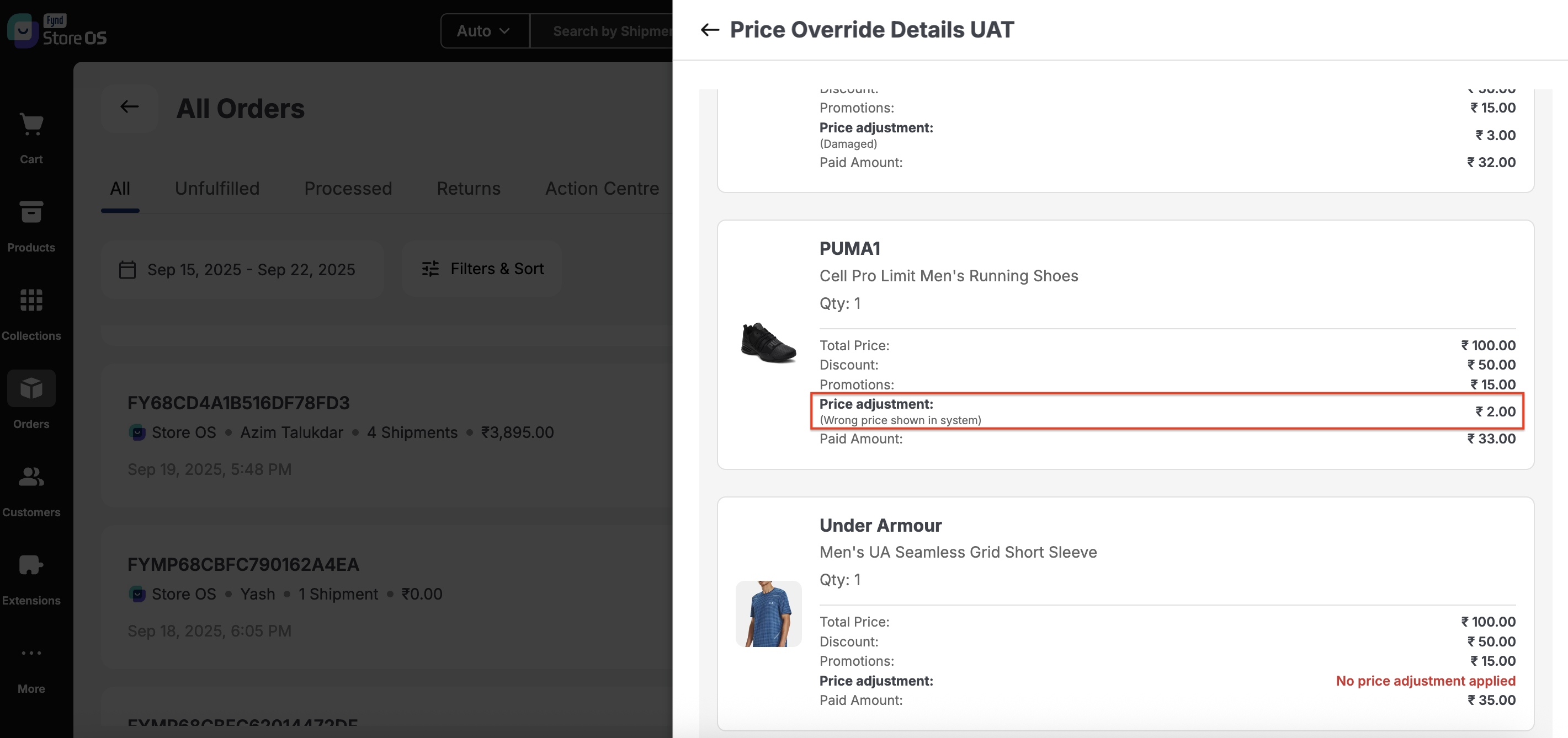Open order FY68CD4A1B516DF78FD3
The width and height of the screenshot is (1568, 738).
[238, 403]
